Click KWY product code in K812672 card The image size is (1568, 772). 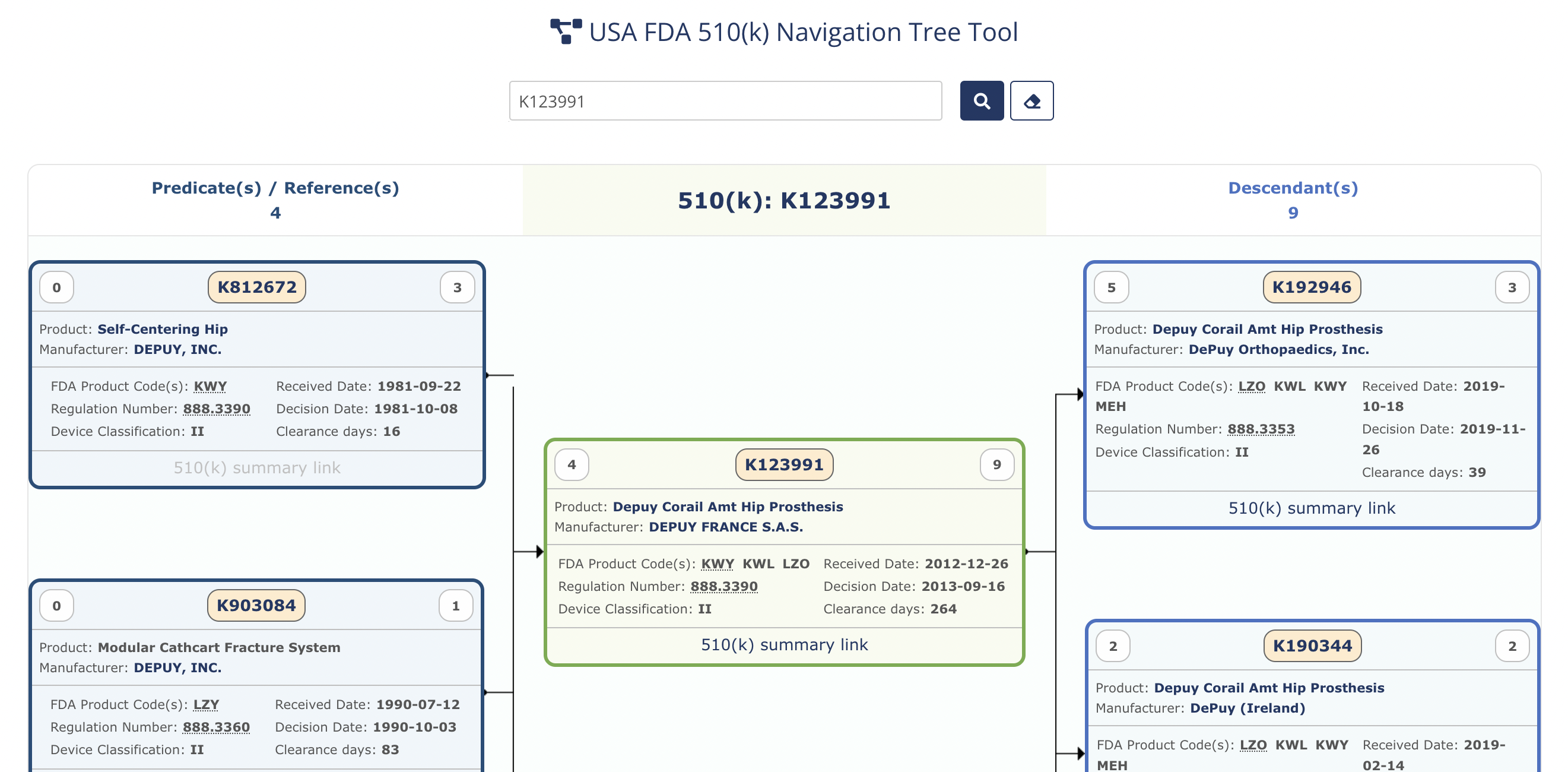pos(210,386)
